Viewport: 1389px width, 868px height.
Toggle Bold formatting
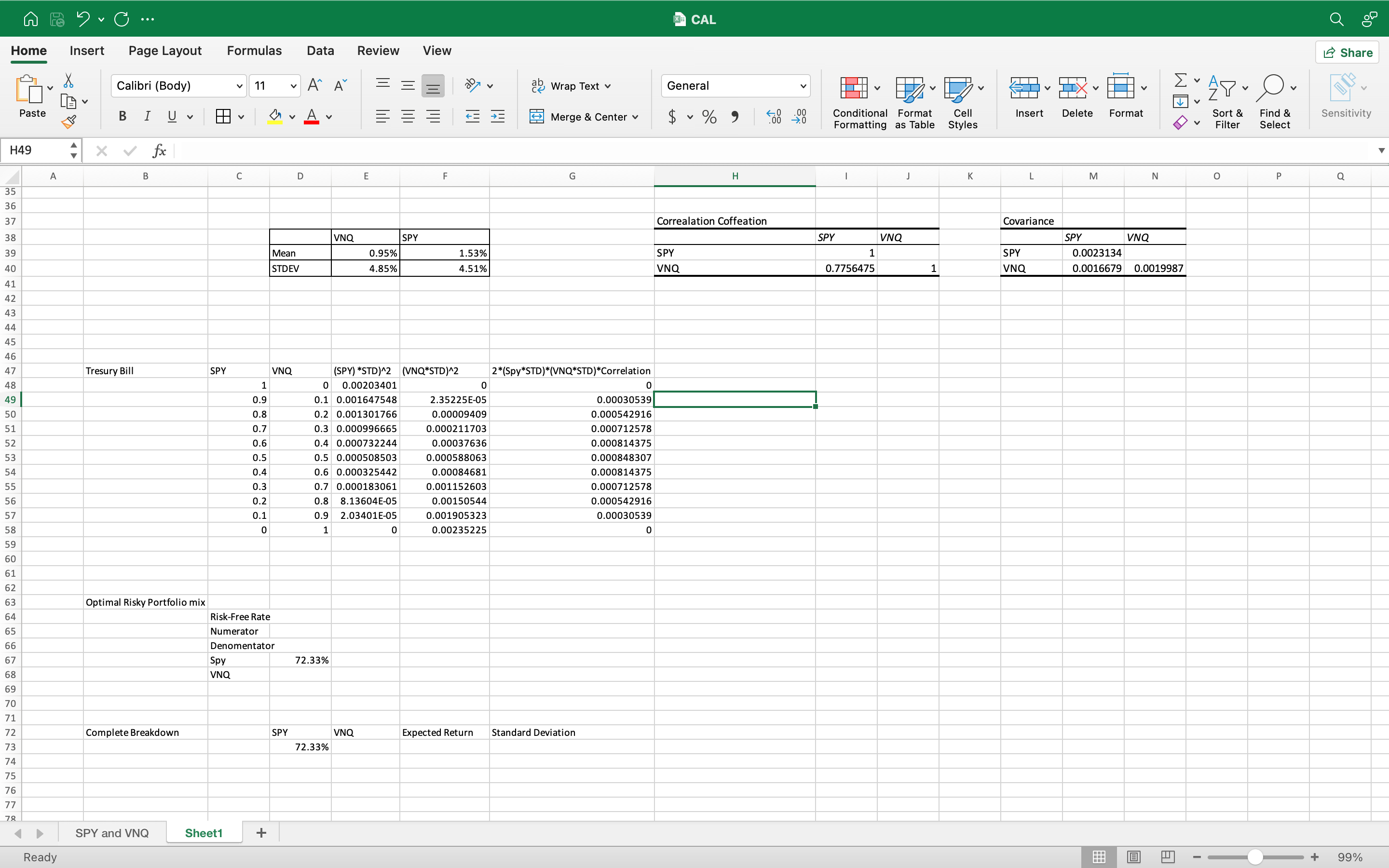click(122, 117)
